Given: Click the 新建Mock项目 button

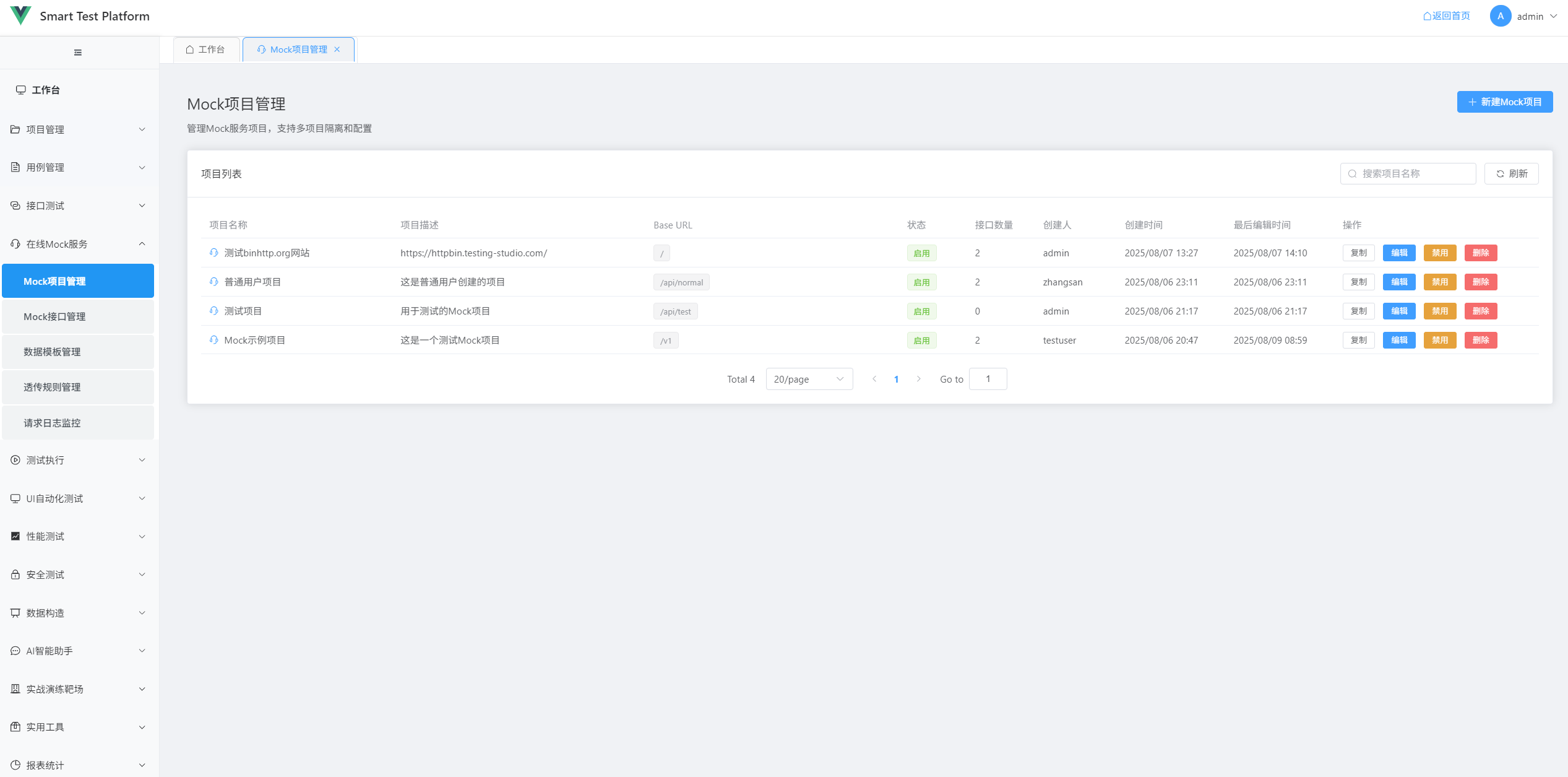Looking at the screenshot, I should pos(1504,102).
